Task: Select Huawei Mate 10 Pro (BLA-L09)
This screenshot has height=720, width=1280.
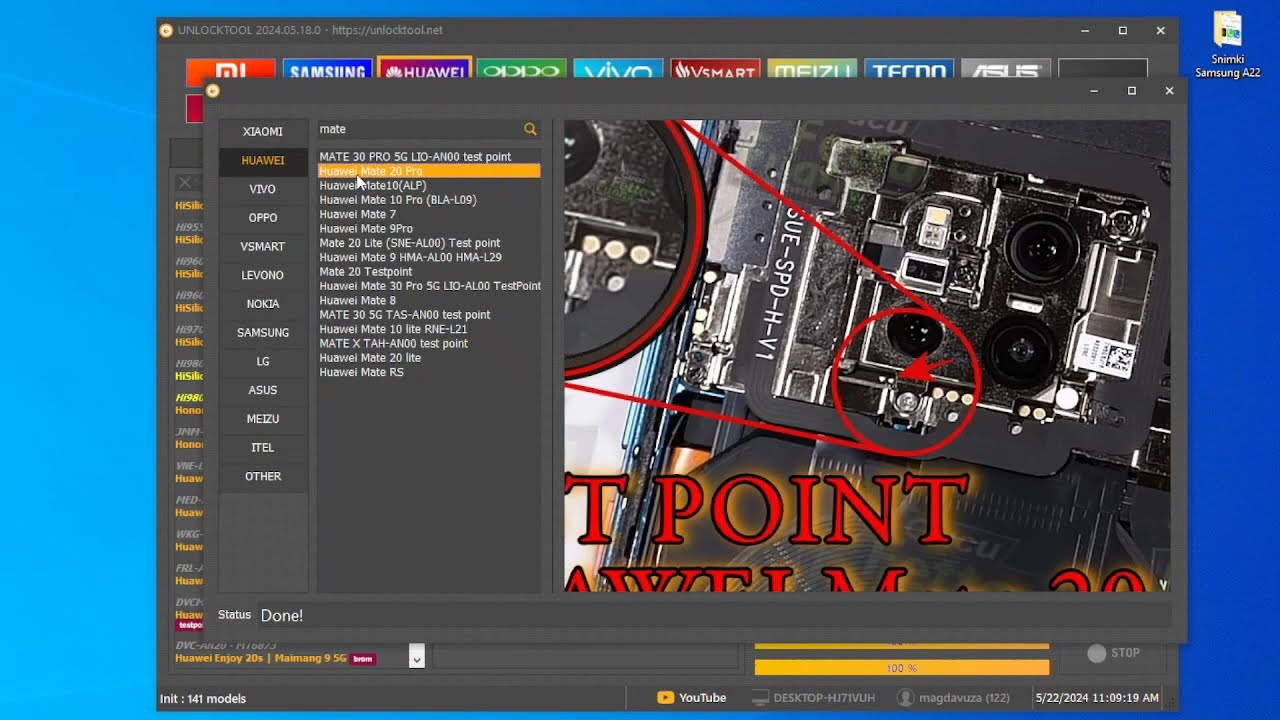Action: [x=429, y=200]
